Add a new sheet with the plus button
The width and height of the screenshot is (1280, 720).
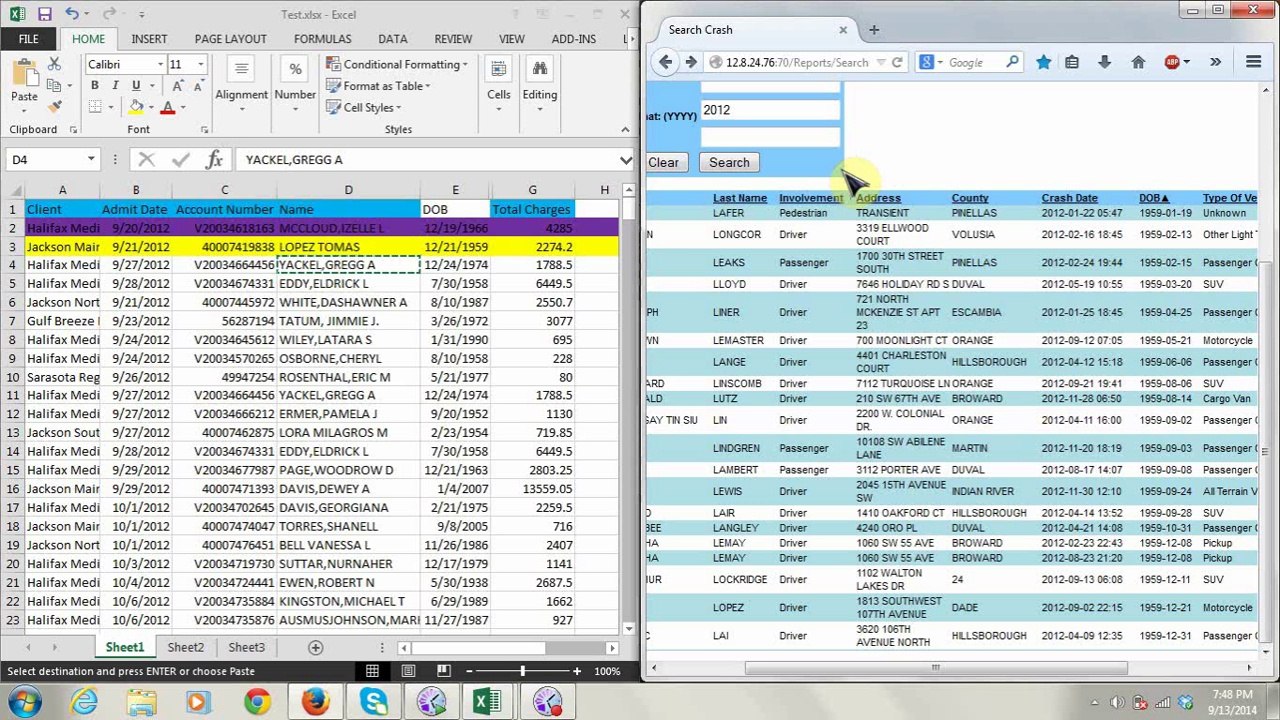[315, 648]
